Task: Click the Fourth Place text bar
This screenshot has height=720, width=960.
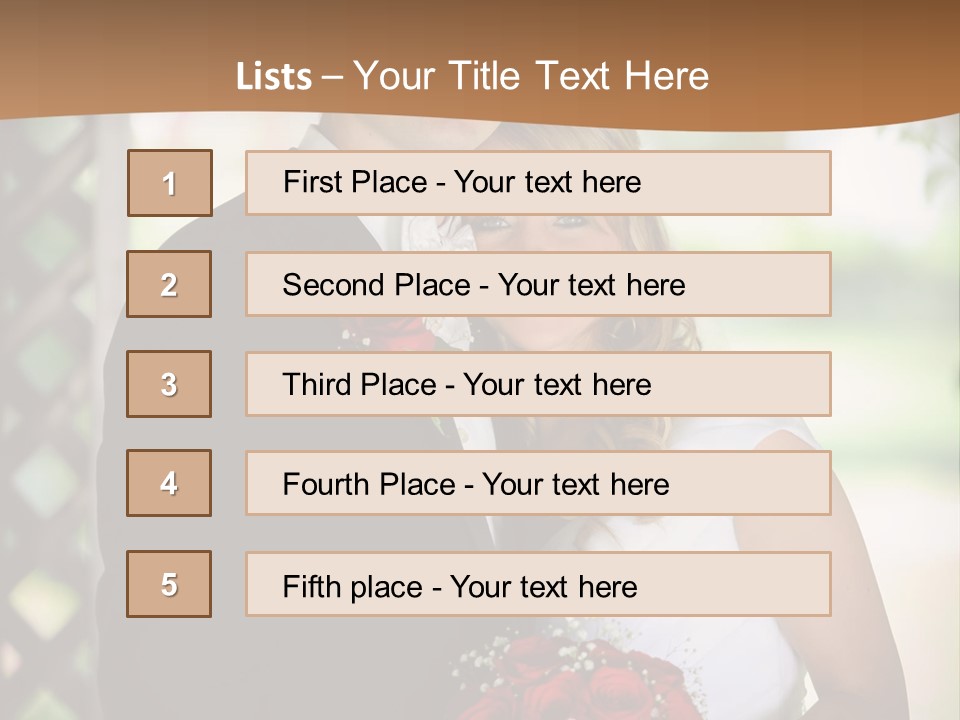Action: tap(538, 483)
